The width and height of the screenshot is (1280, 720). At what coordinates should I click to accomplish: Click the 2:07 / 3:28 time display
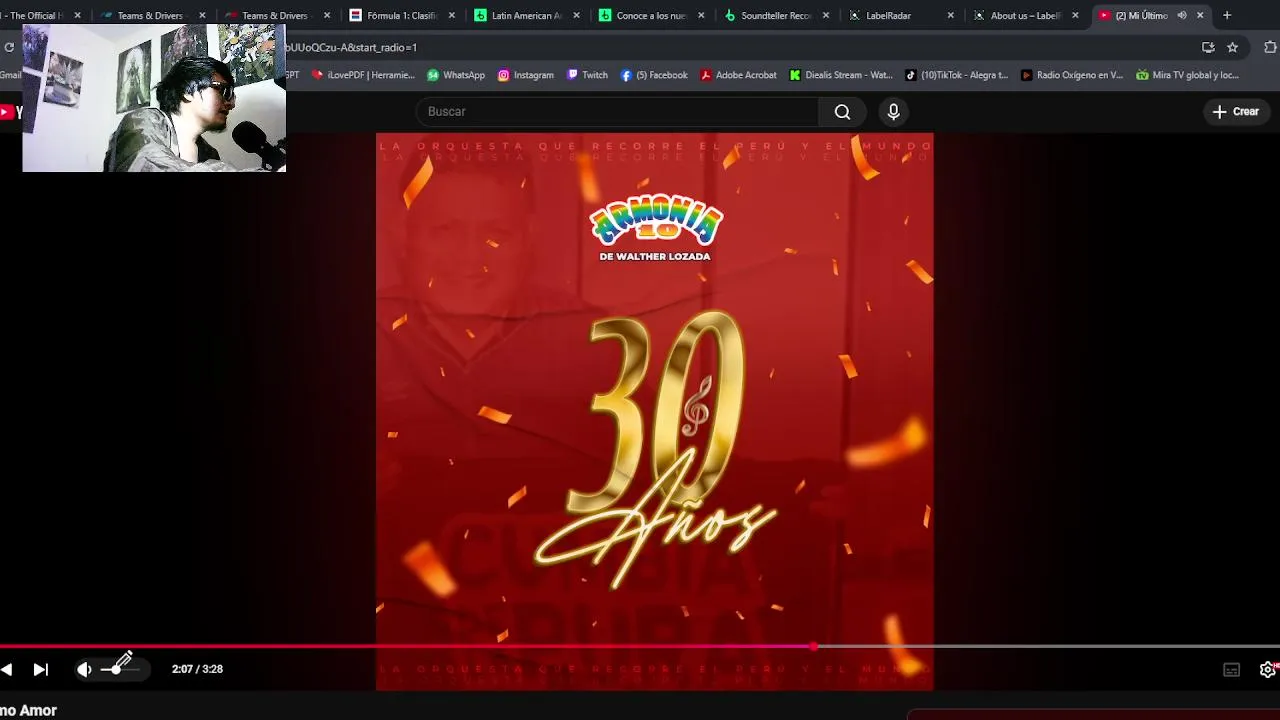click(197, 669)
